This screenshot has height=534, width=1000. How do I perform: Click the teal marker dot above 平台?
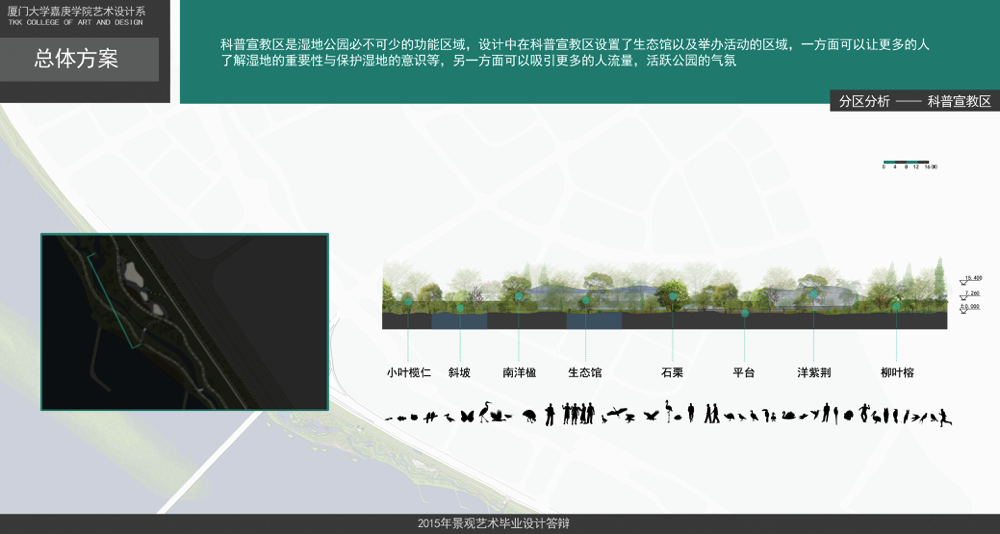(744, 313)
